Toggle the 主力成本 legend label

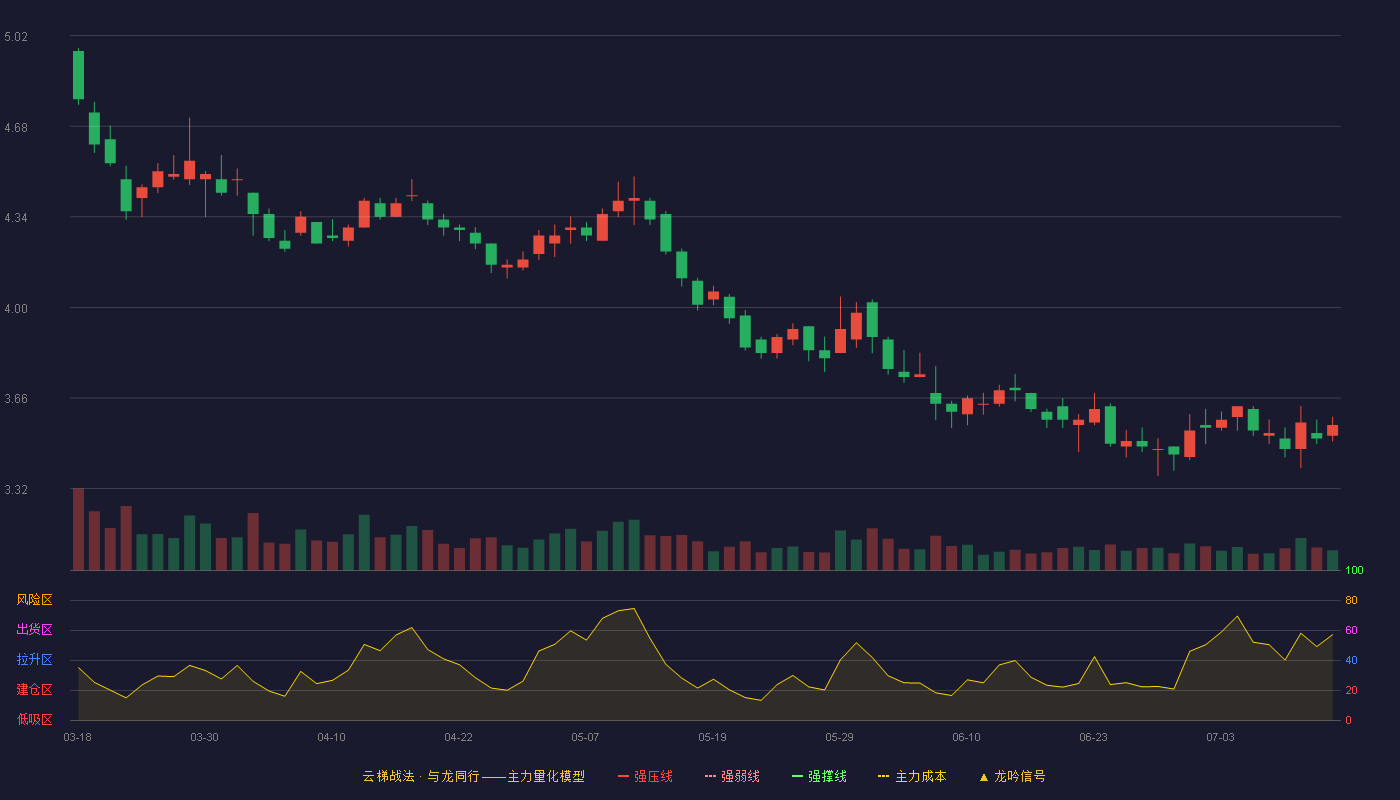920,776
